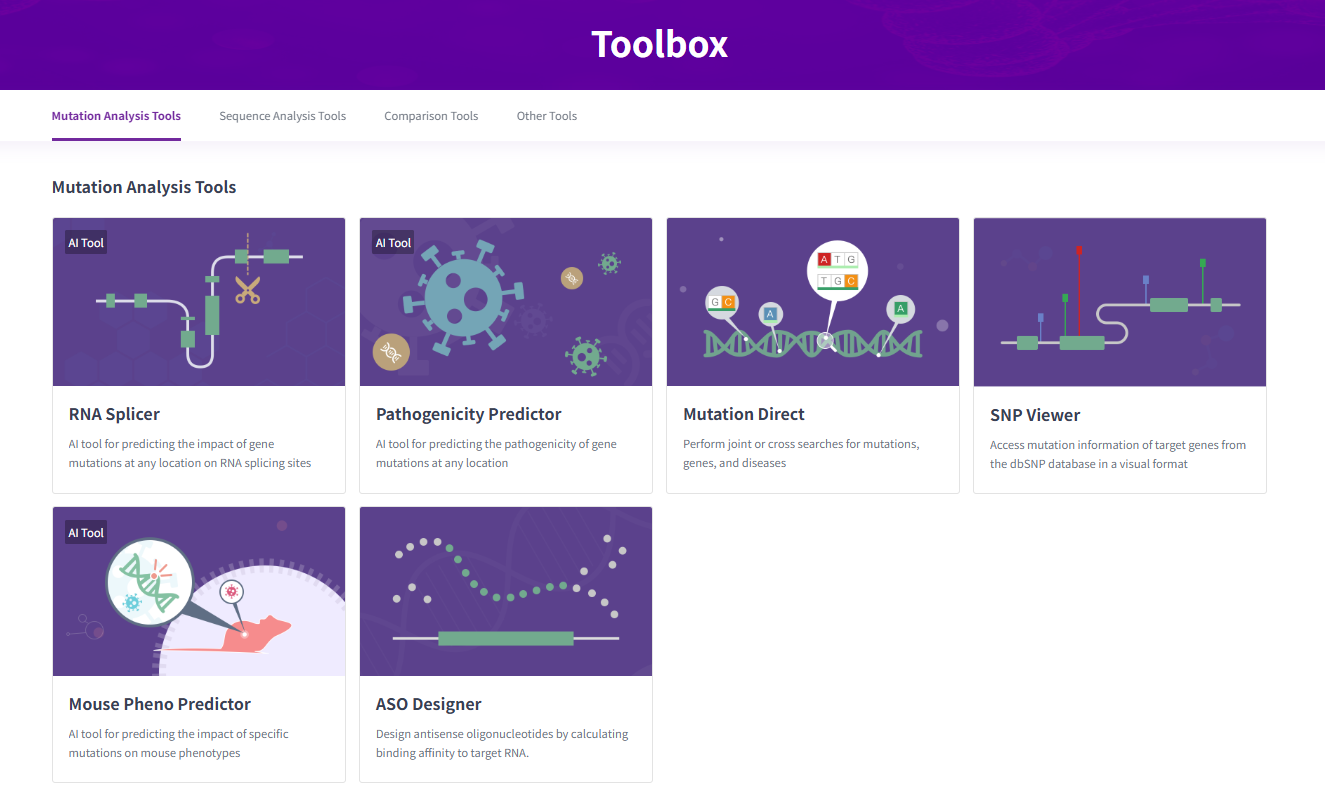Screen dimensions: 1325x805
Task: Click the Mutation Analysis Tools tab
Action: [x=116, y=115]
